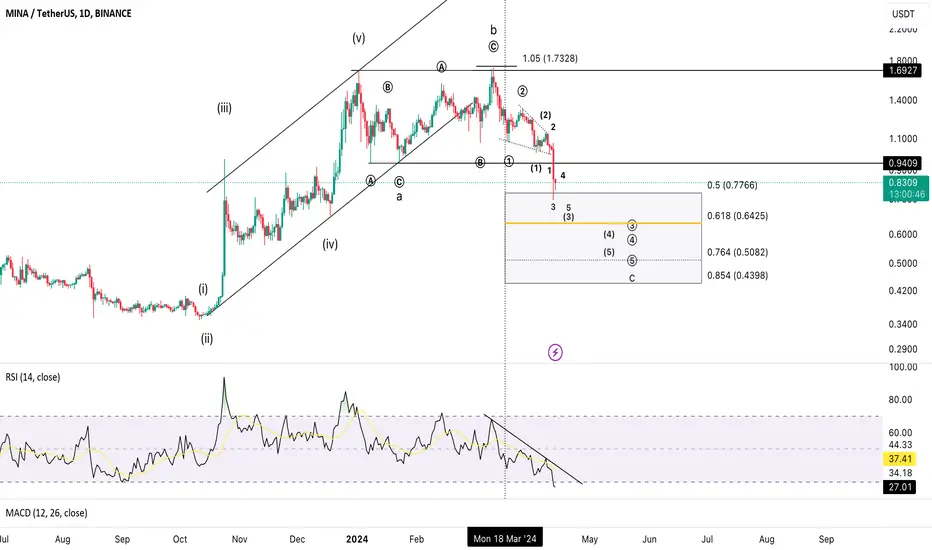Click the Oct label on the time axis

coord(180,539)
